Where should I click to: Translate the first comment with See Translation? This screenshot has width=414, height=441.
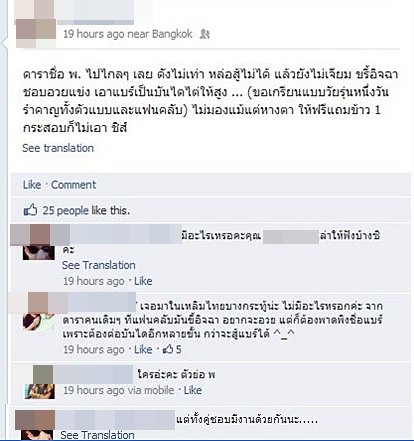point(99,265)
